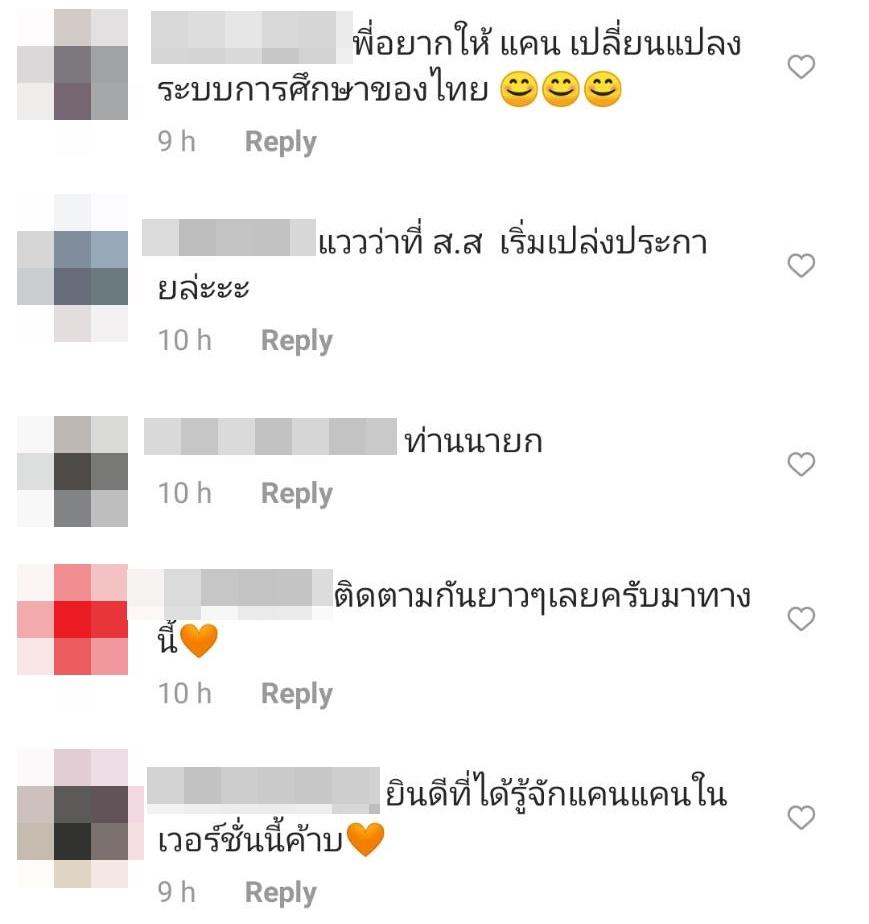Open the red profile picture of the commenter
Screen dimensions: 869x924
72,619
